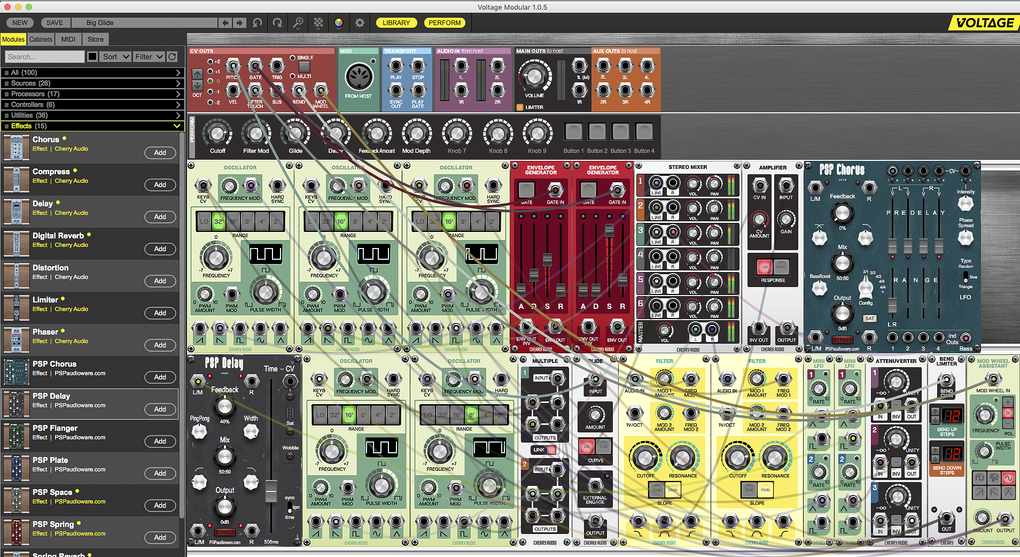This screenshot has width=1020, height=557.
Task: Click the Bend Limiter OUT jack
Action: (x=946, y=519)
